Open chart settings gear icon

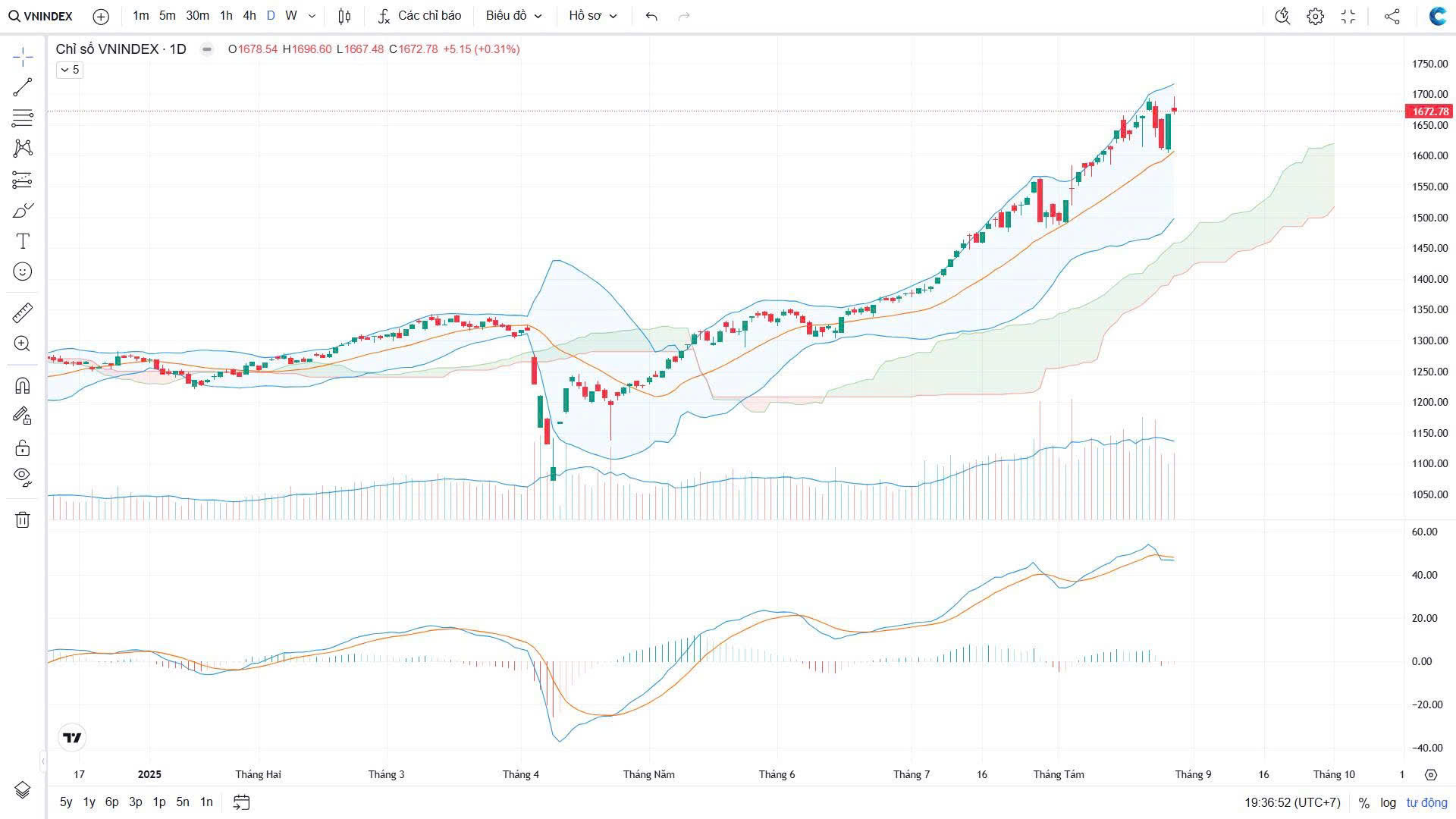(1315, 16)
